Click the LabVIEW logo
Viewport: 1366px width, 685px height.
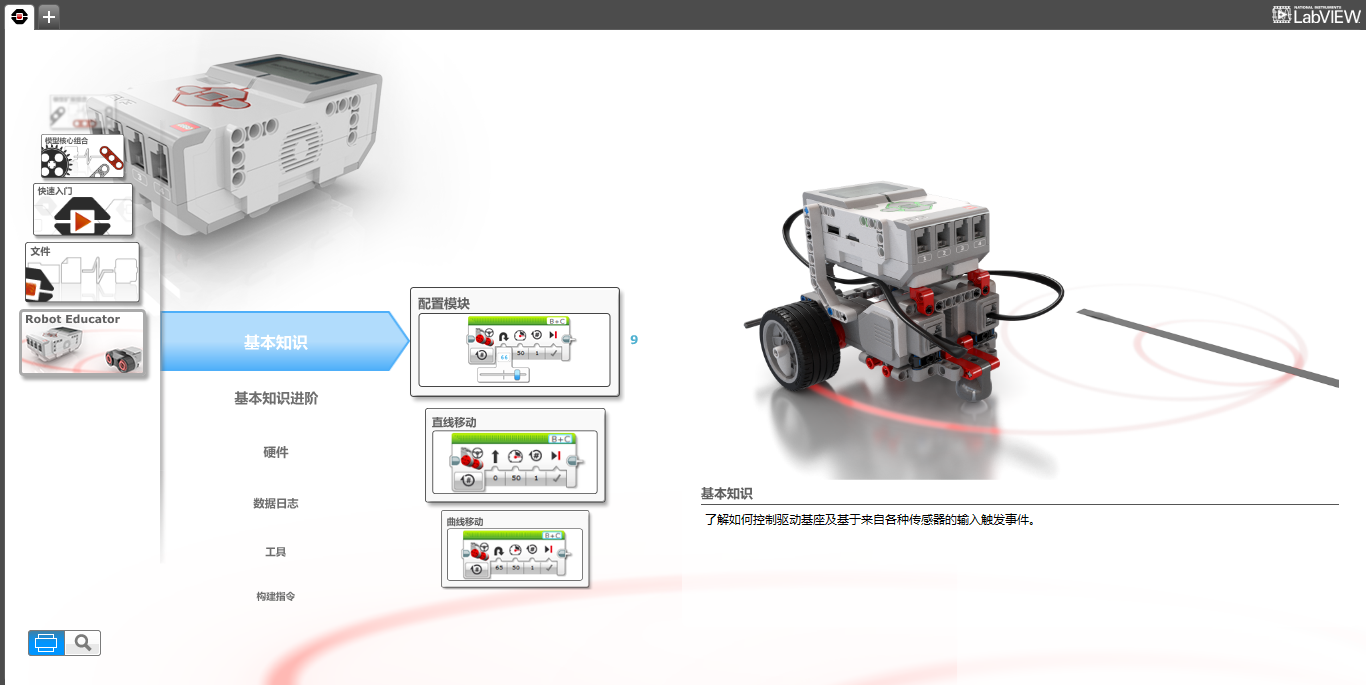[x=1317, y=14]
